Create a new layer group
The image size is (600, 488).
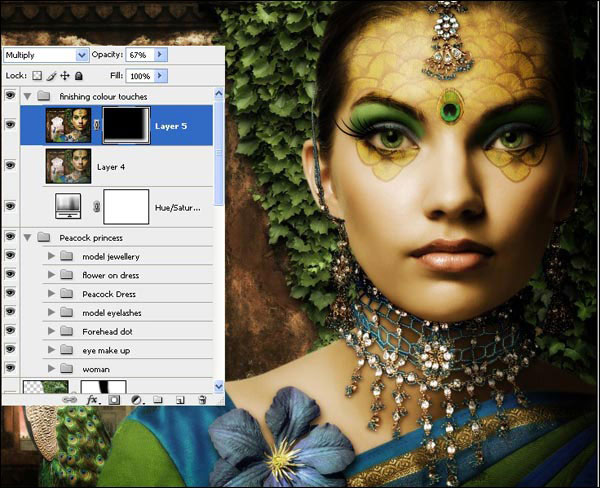158,399
